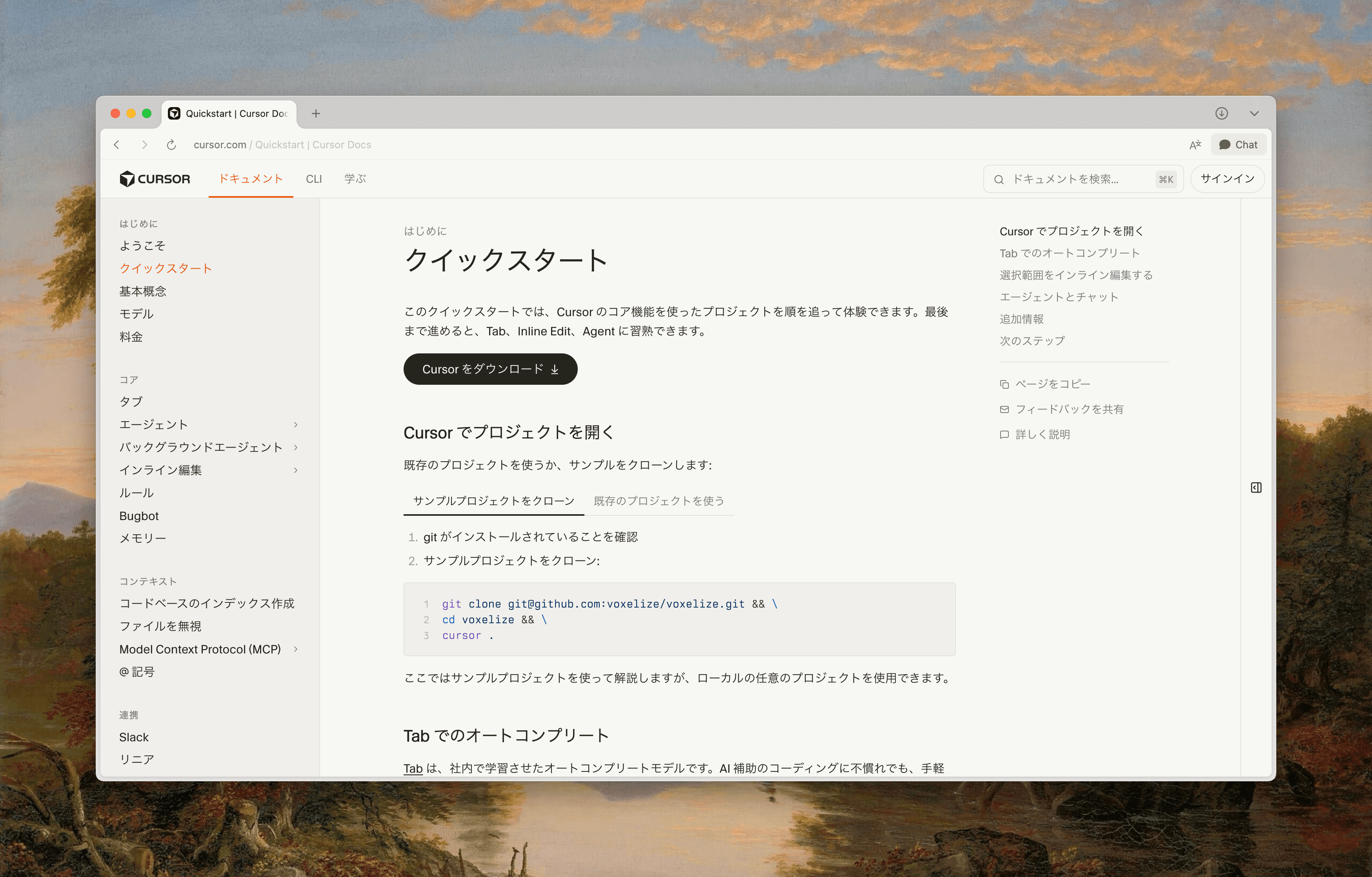Open new tab with plus icon
Screen dimensions: 1372x877
tap(316, 113)
